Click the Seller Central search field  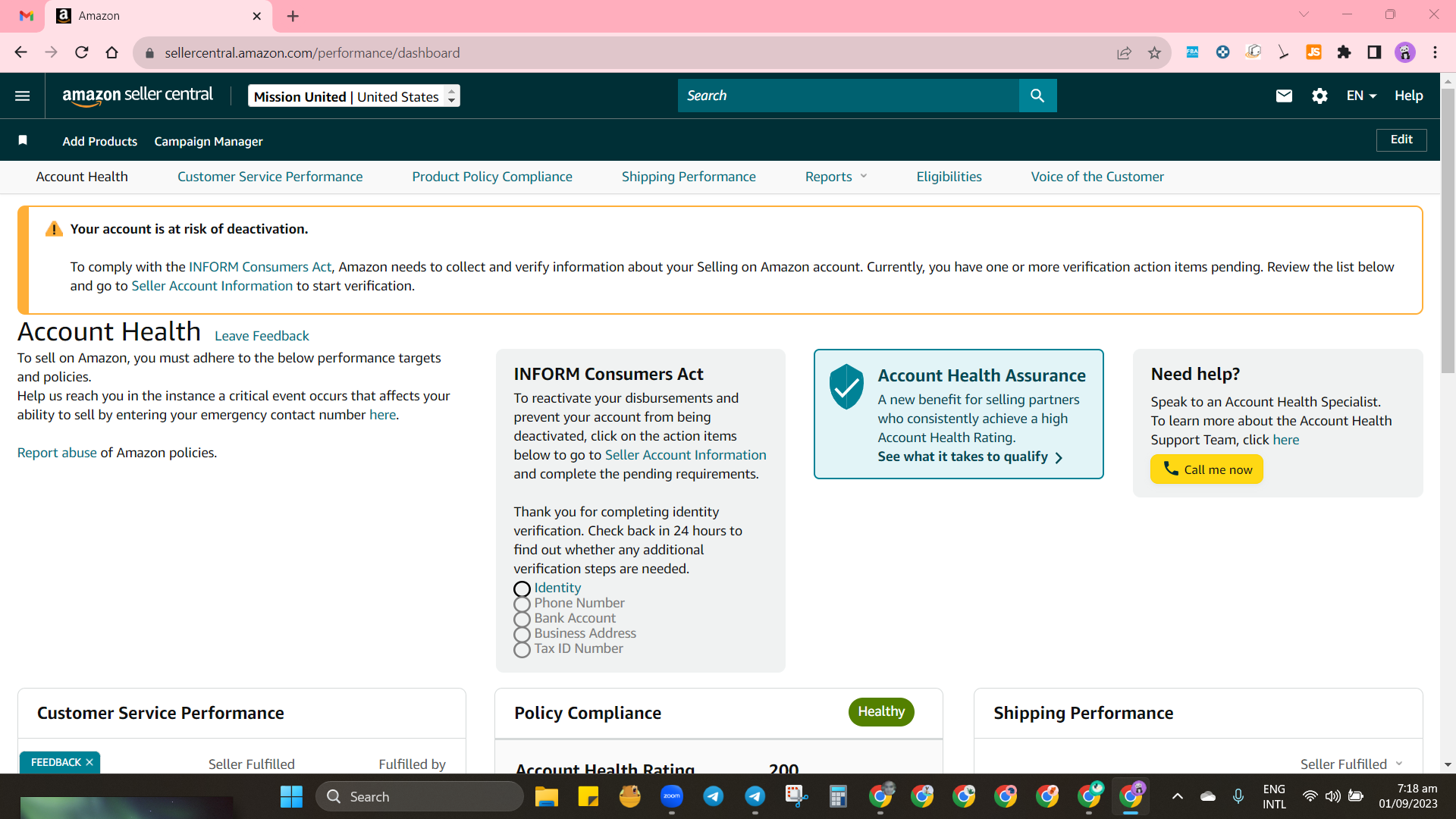point(849,96)
